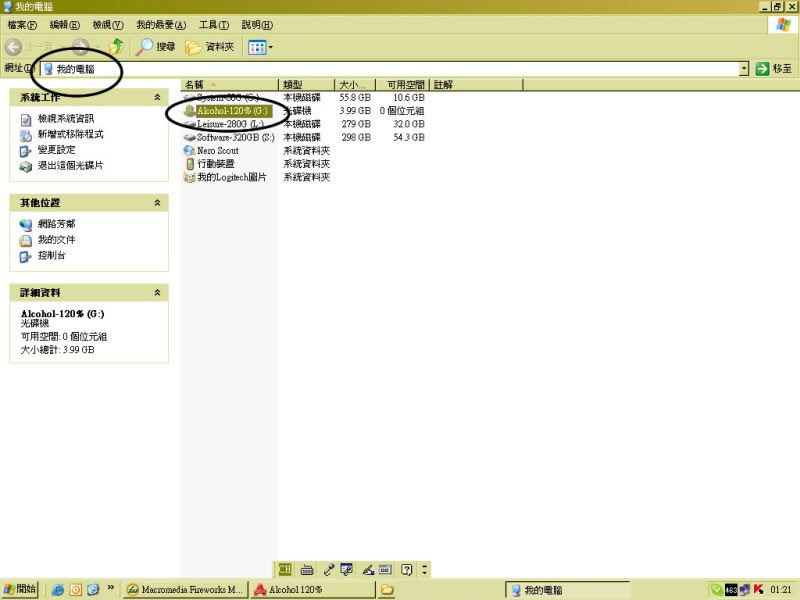Launch Internet Explorer from quick launch

58,590
